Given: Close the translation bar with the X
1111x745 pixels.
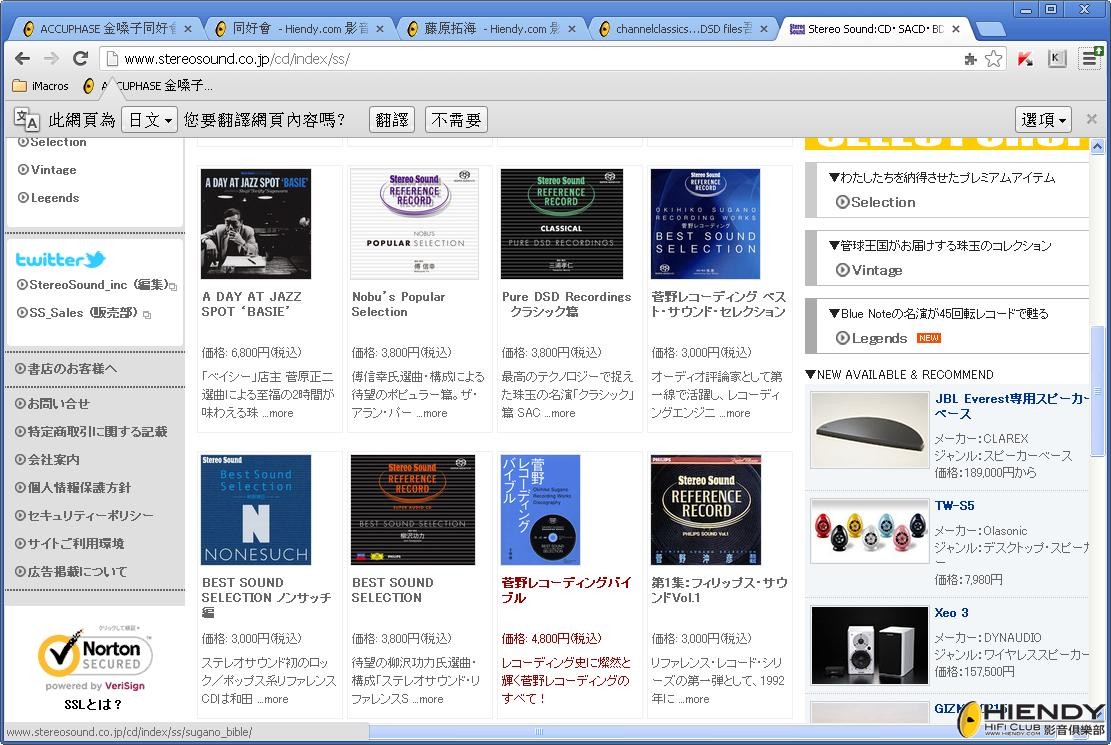Looking at the screenshot, I should 1092,119.
